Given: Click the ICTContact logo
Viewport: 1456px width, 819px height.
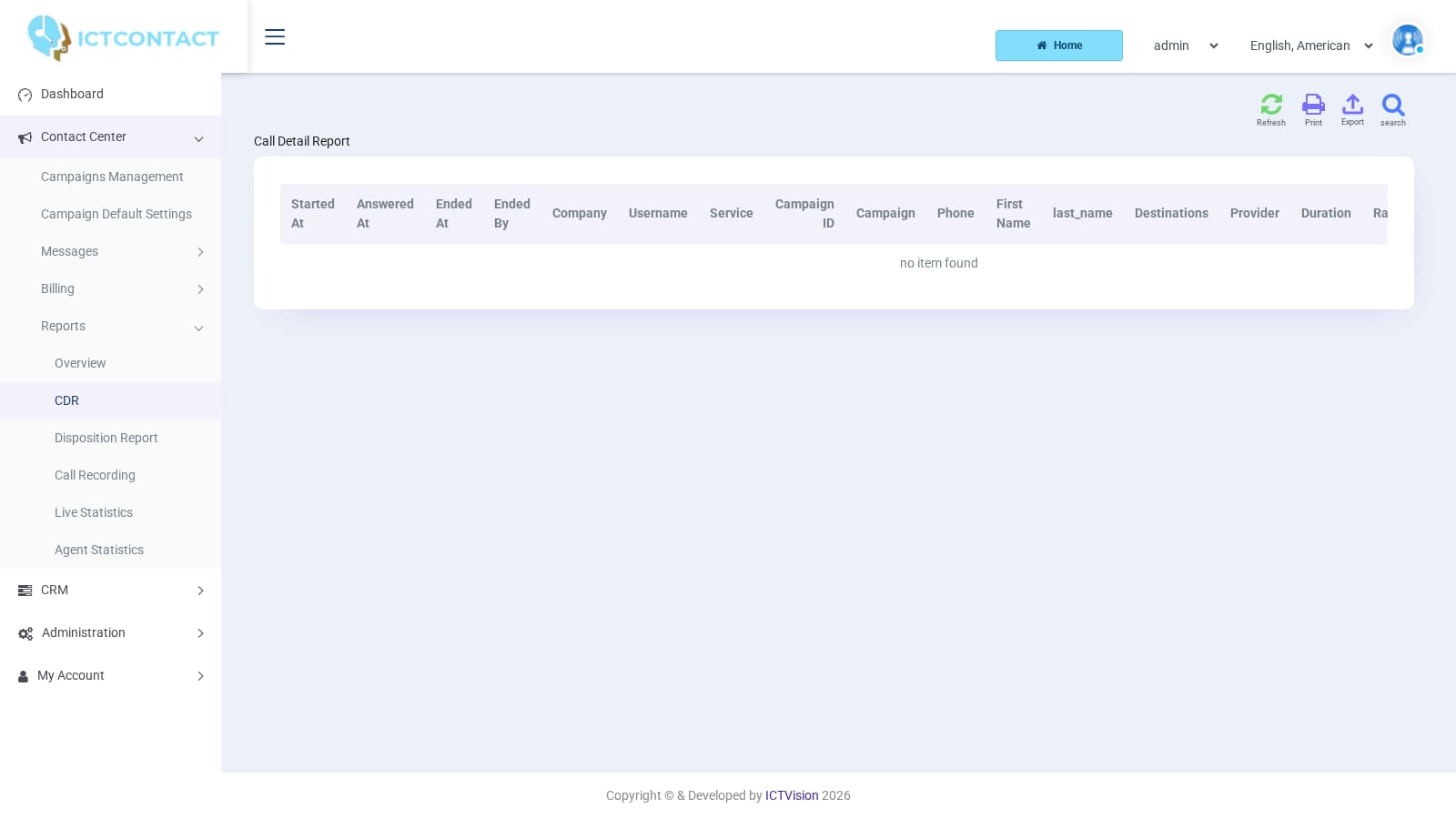Looking at the screenshot, I should pos(124,37).
